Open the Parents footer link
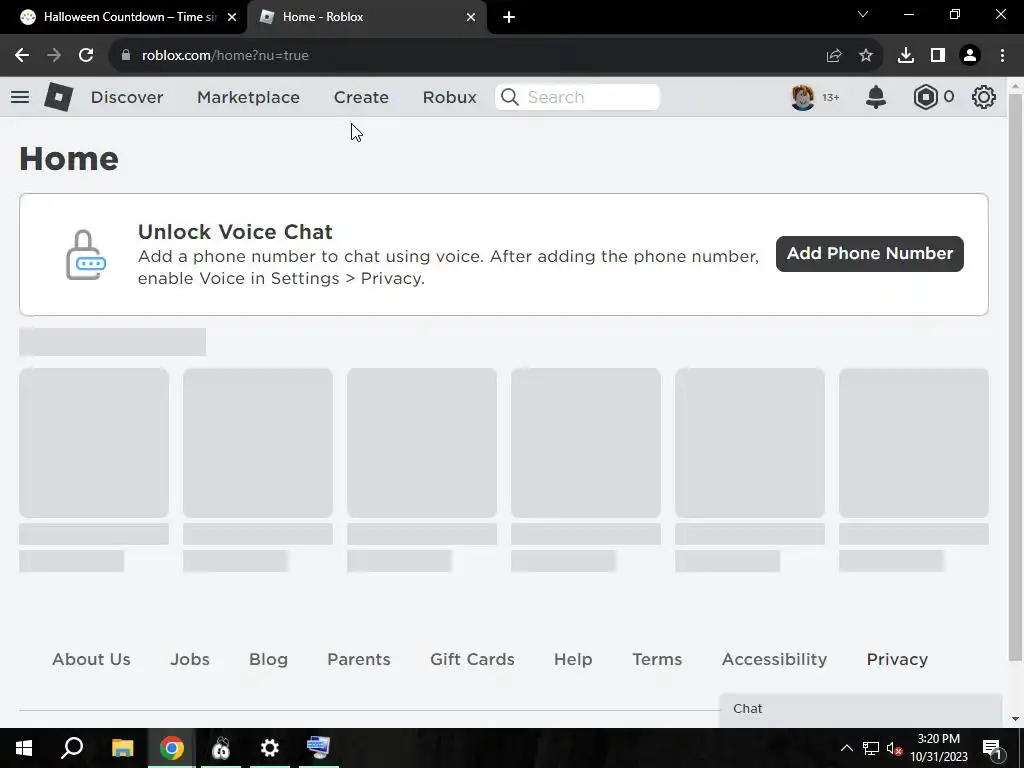This screenshot has height=768, width=1024. click(x=359, y=660)
